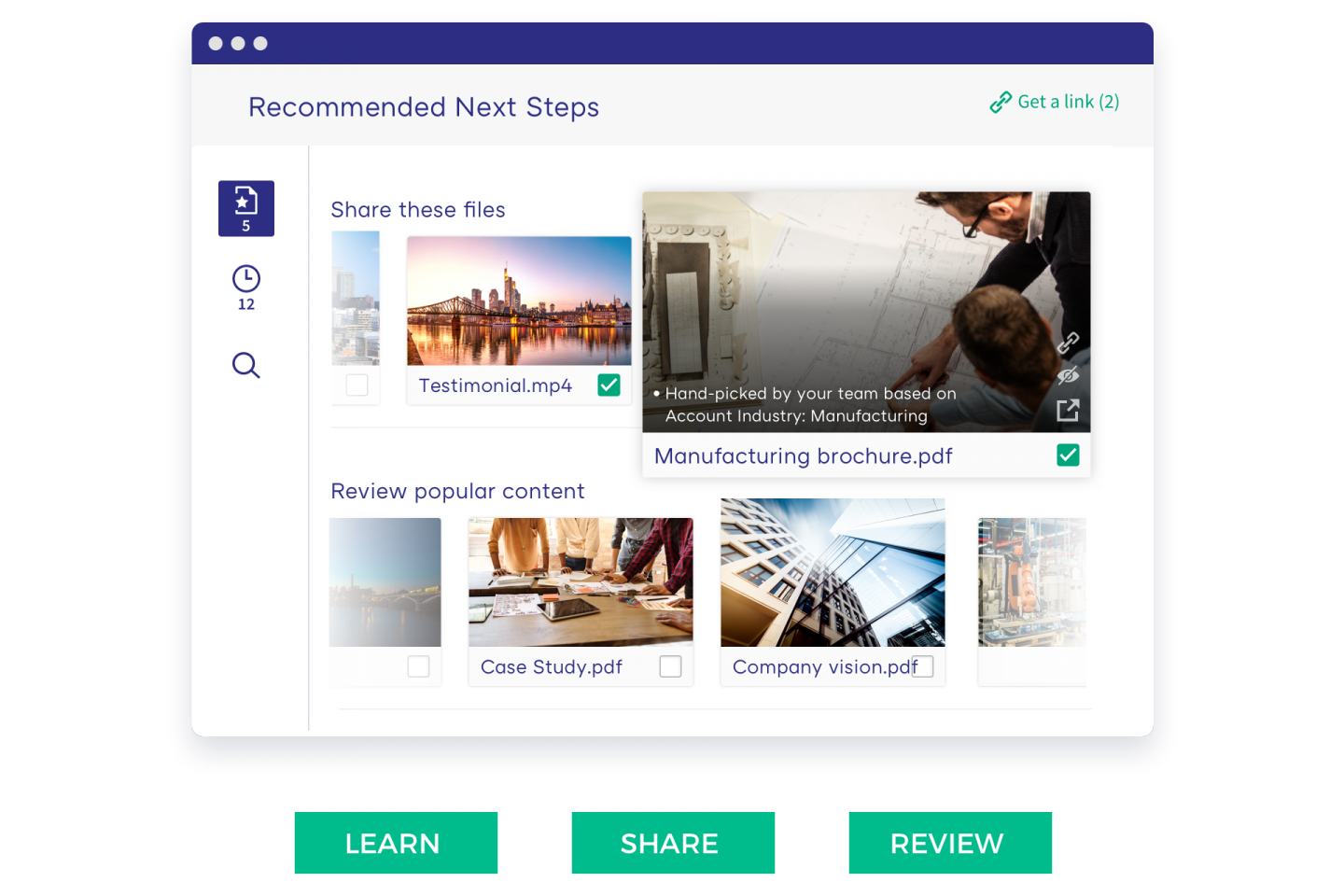
Task: Open the Company vision.pdf building thumbnail
Action: click(833, 572)
